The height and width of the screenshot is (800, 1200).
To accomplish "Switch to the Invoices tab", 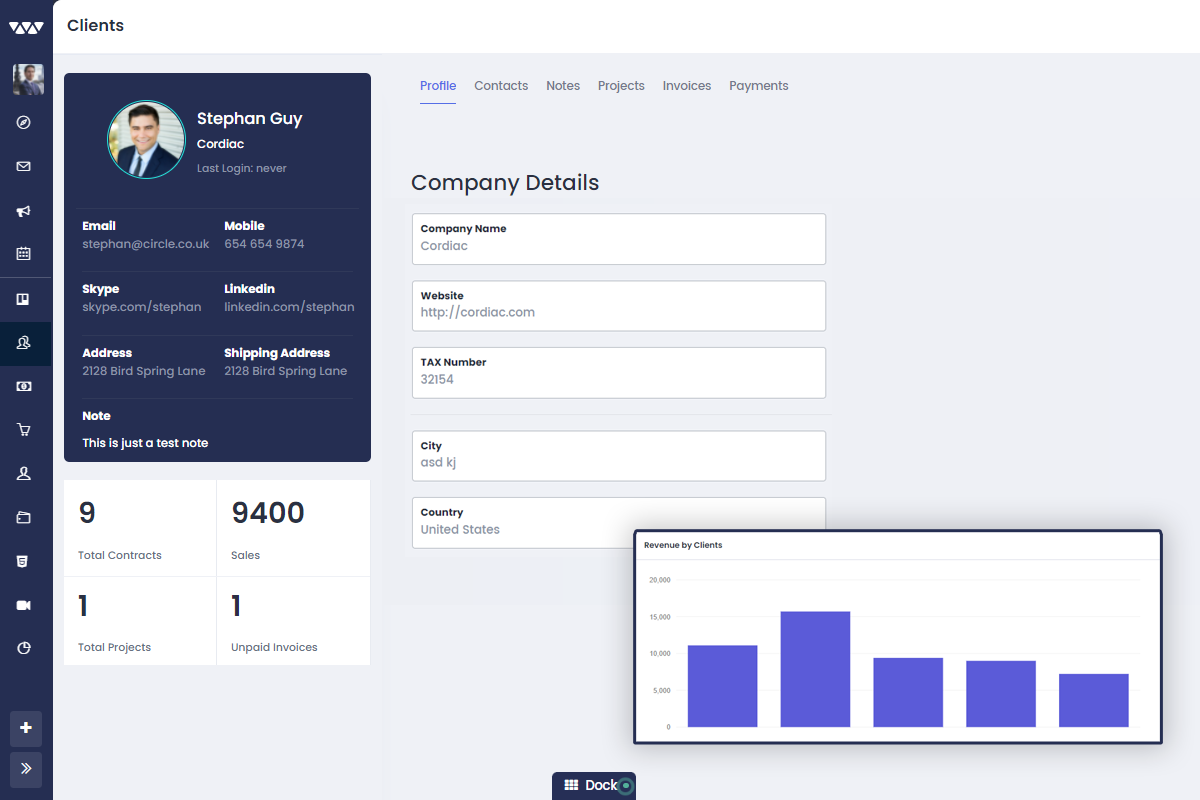I will pos(686,85).
